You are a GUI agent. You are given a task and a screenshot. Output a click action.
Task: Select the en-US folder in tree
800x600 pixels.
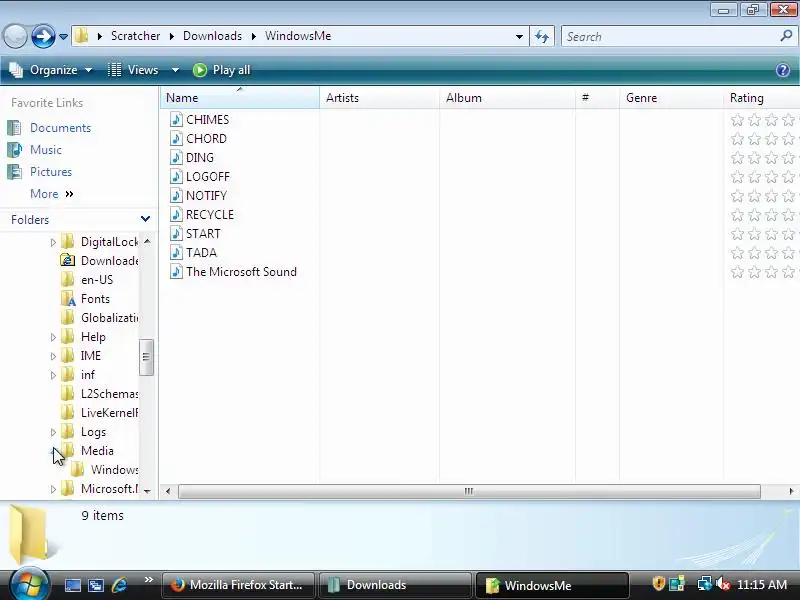click(97, 280)
